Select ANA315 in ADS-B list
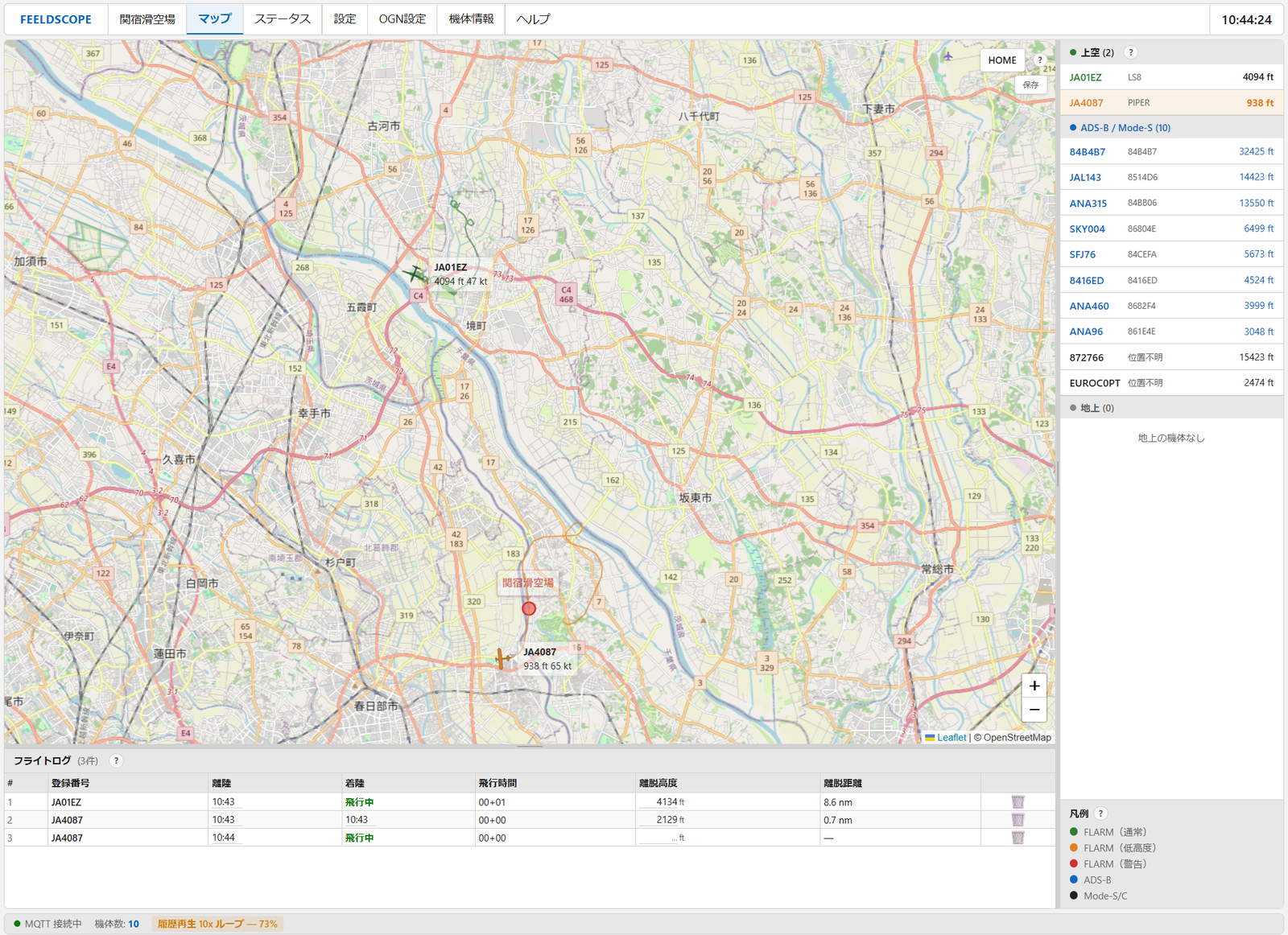Viewport: 1288px width, 935px height. point(1171,203)
